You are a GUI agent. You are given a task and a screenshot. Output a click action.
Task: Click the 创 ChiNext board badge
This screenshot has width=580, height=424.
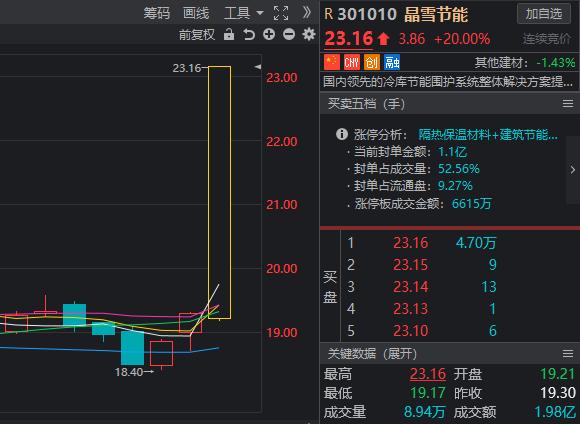pos(372,62)
